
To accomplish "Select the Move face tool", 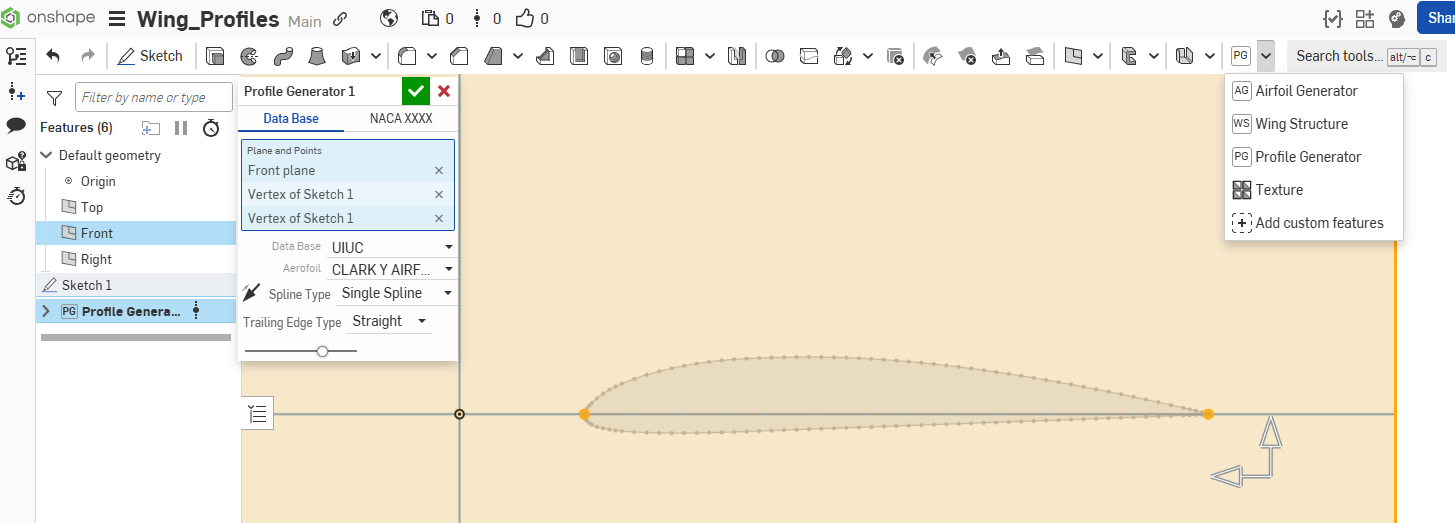I will (1001, 56).
